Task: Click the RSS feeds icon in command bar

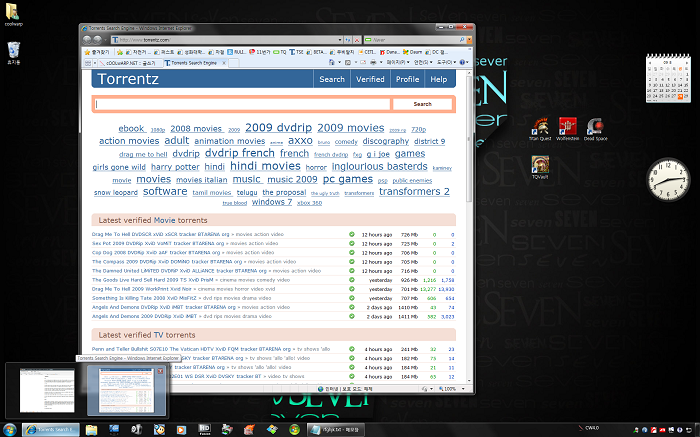Action: point(348,62)
